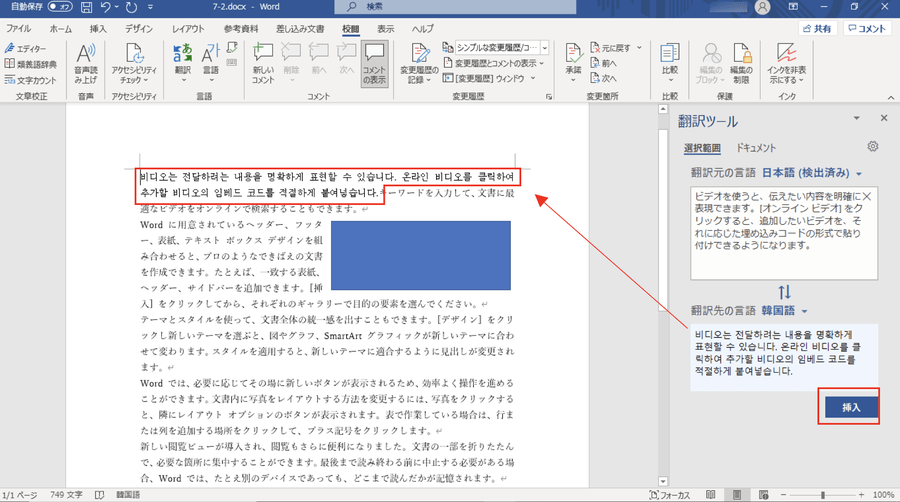900x502 pixels.
Task: Close the 翻訳ツール pane
Action: [884, 118]
